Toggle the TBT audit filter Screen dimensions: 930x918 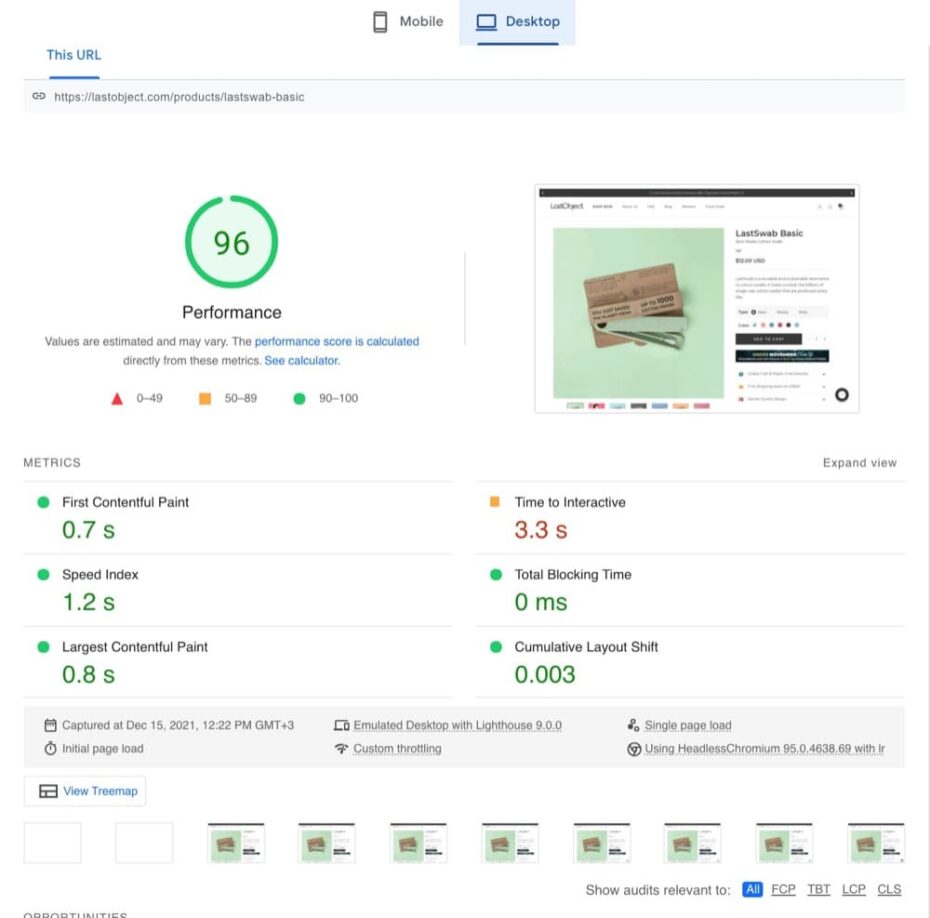(x=818, y=889)
